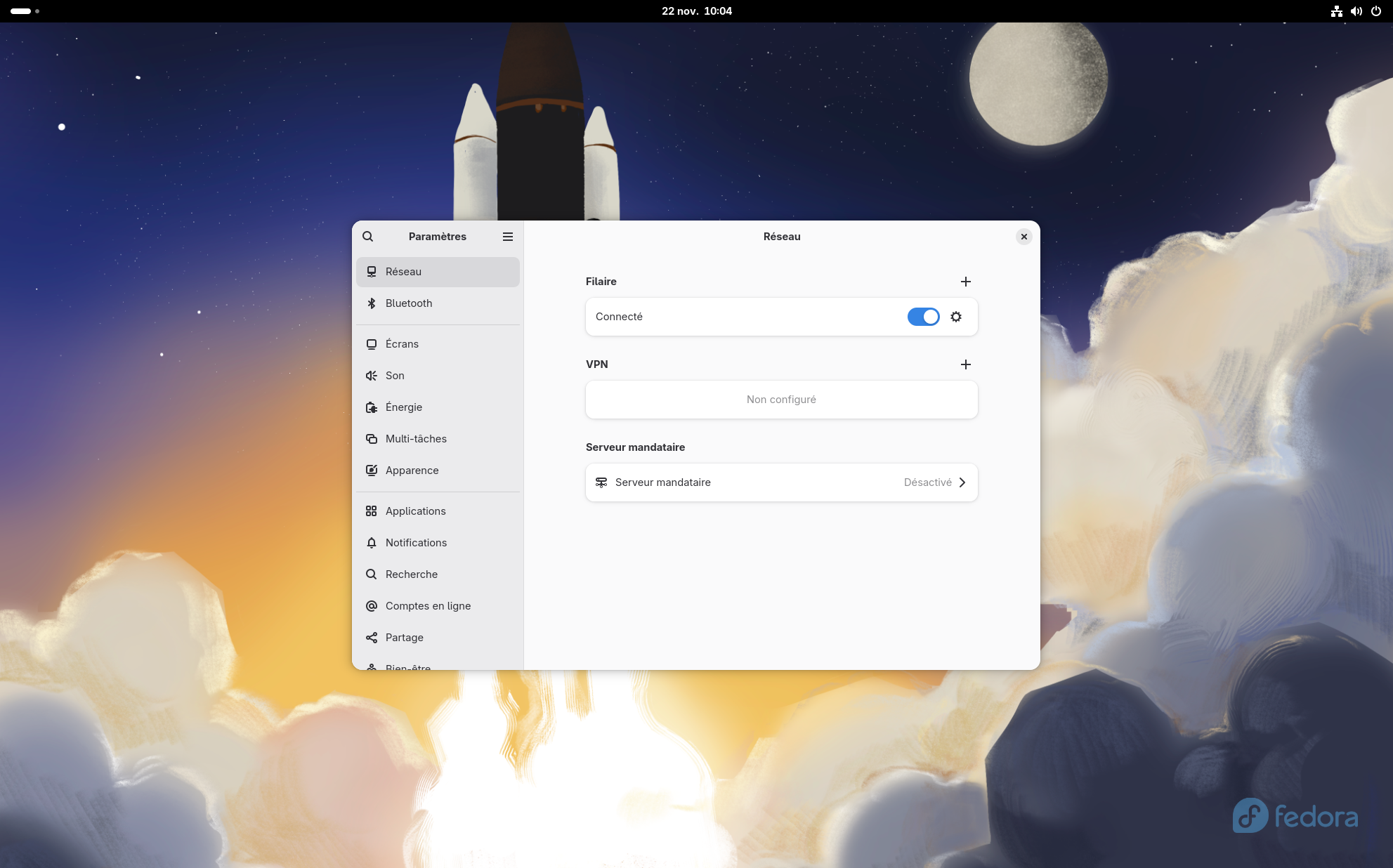Image resolution: width=1393 pixels, height=868 pixels.
Task: Open Énergie settings panel
Action: click(x=404, y=407)
